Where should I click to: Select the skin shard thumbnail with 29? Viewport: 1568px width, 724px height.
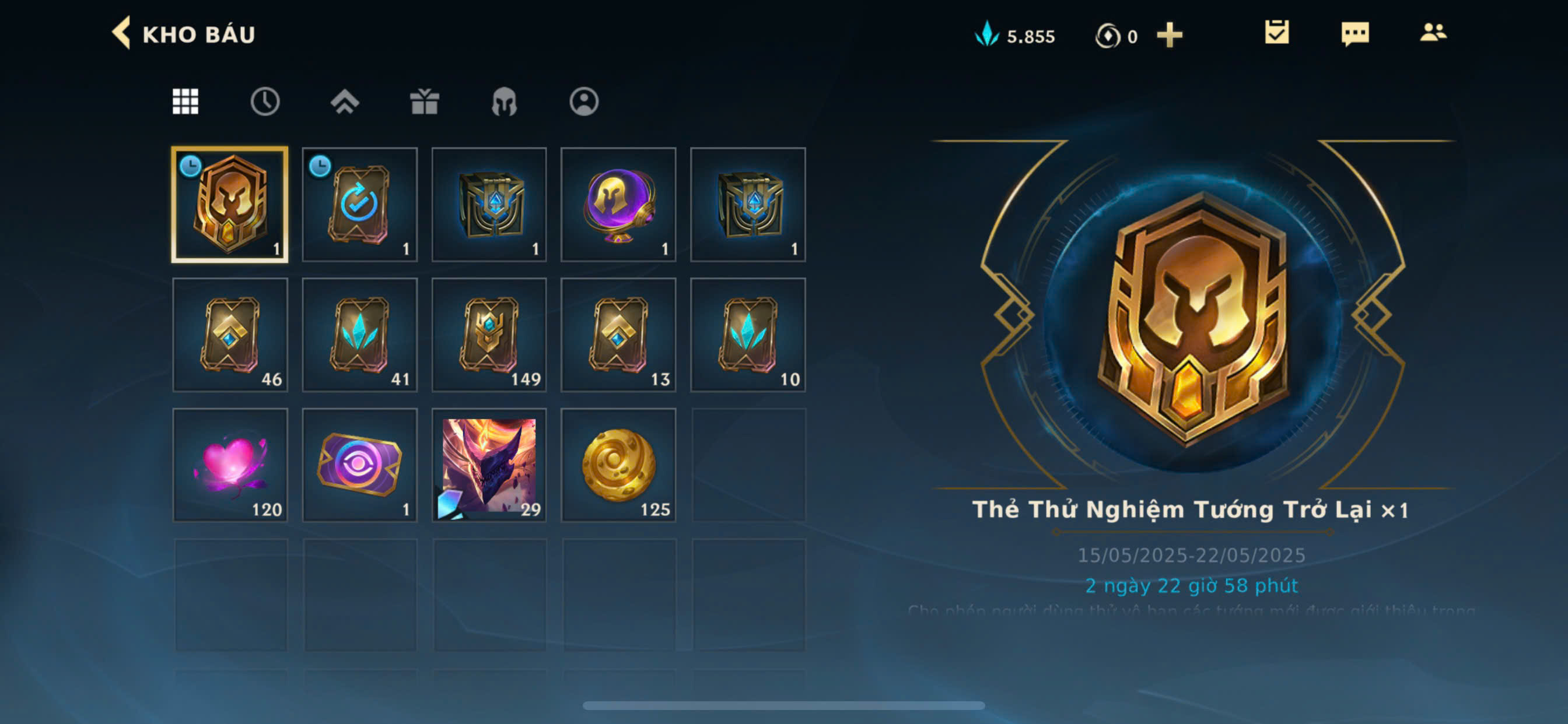click(x=489, y=465)
